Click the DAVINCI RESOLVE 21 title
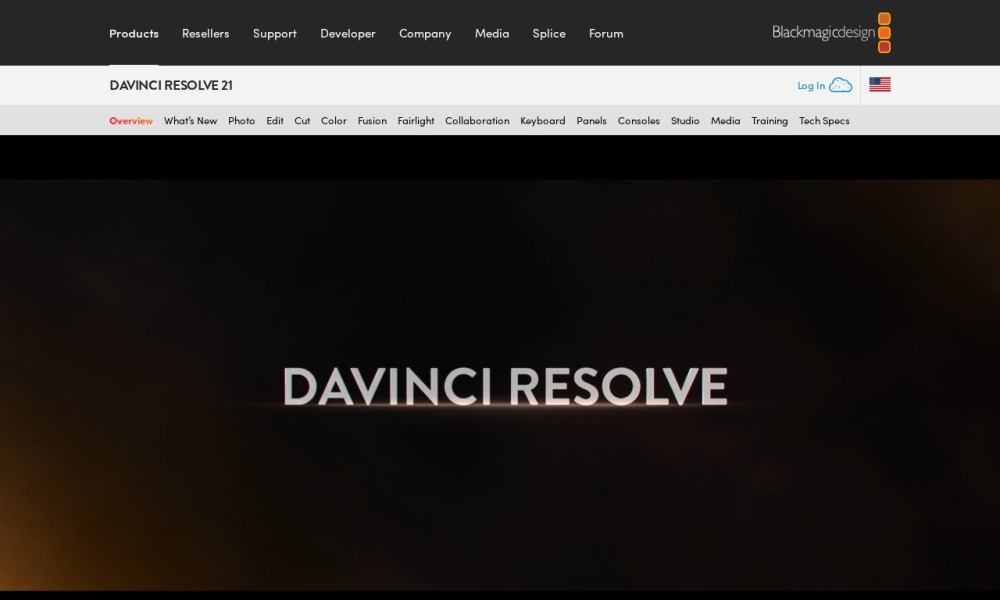Screen dimensions: 1000x600 tap(171, 85)
